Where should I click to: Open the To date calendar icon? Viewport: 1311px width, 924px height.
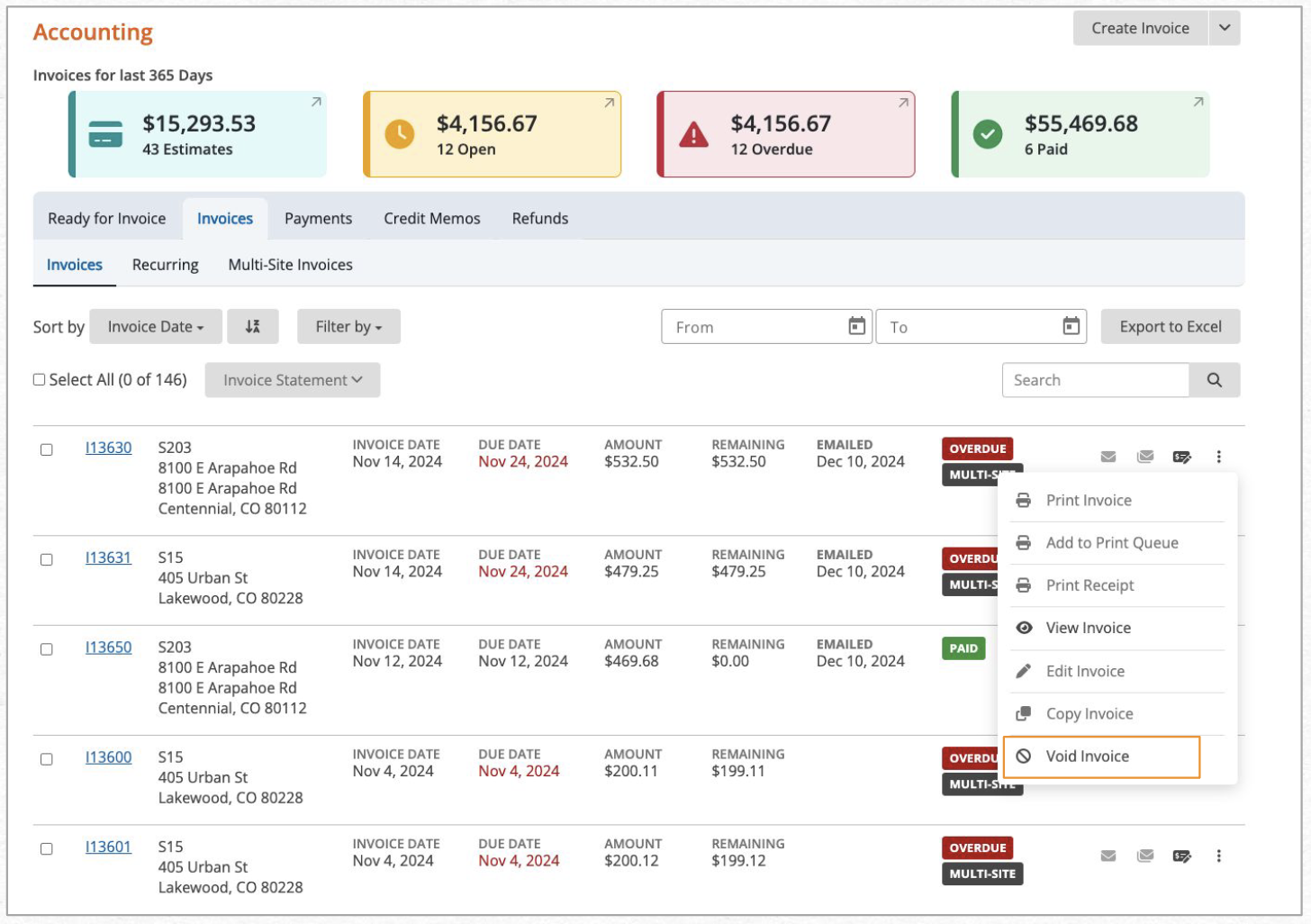pos(1071,326)
